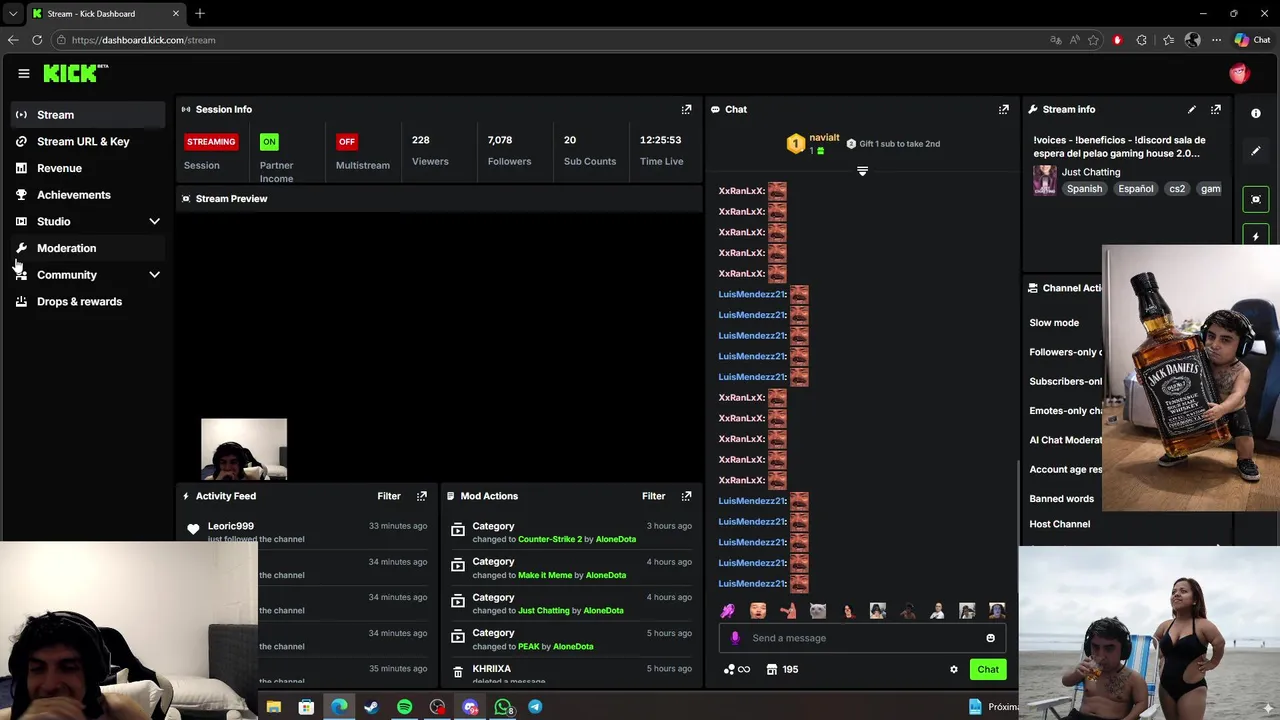This screenshot has width=1280, height=720.
Task: Go to Stream in the sidebar
Action: [x=89, y=115]
